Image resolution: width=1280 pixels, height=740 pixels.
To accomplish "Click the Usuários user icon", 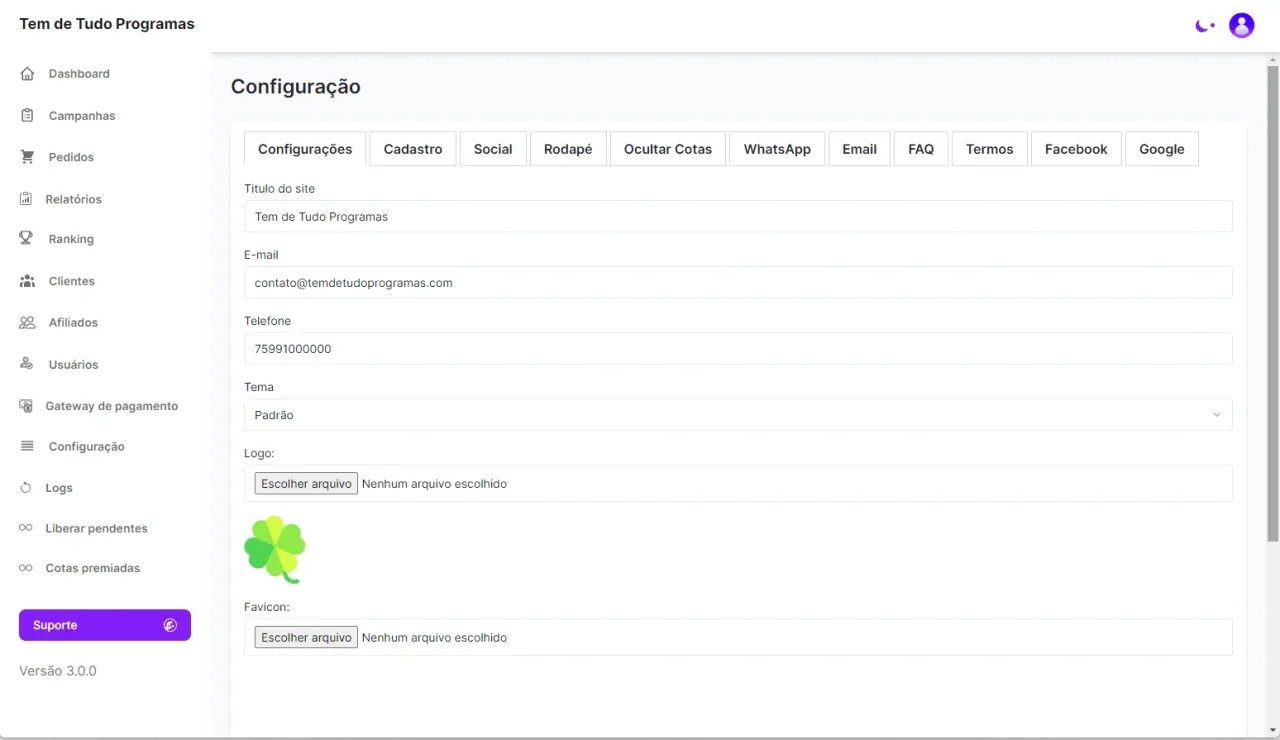I will [x=27, y=364].
